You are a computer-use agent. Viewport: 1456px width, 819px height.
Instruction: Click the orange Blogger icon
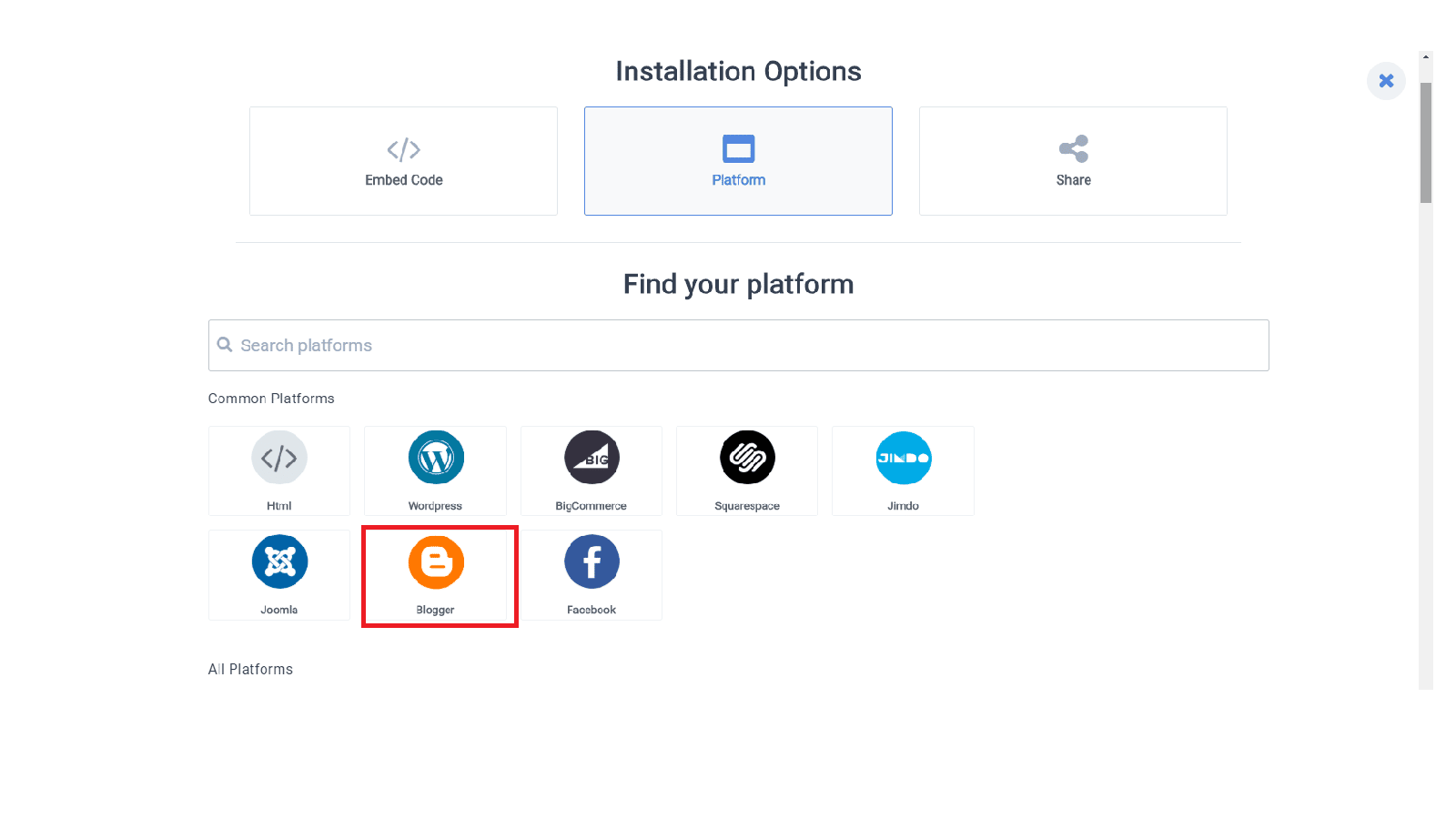[x=436, y=561]
